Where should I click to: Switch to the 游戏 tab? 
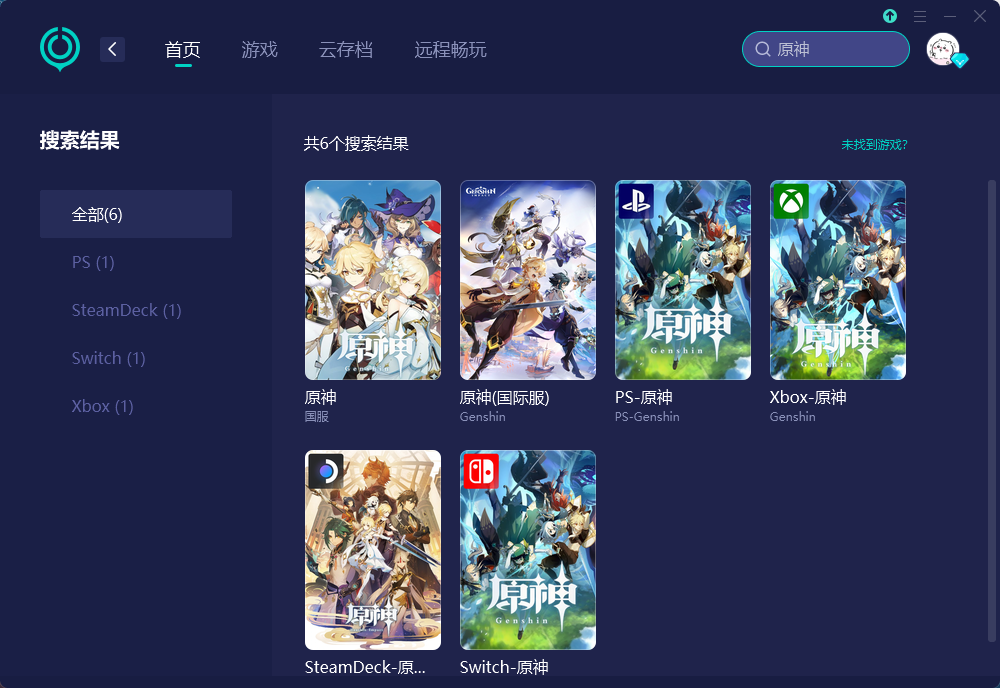click(260, 50)
